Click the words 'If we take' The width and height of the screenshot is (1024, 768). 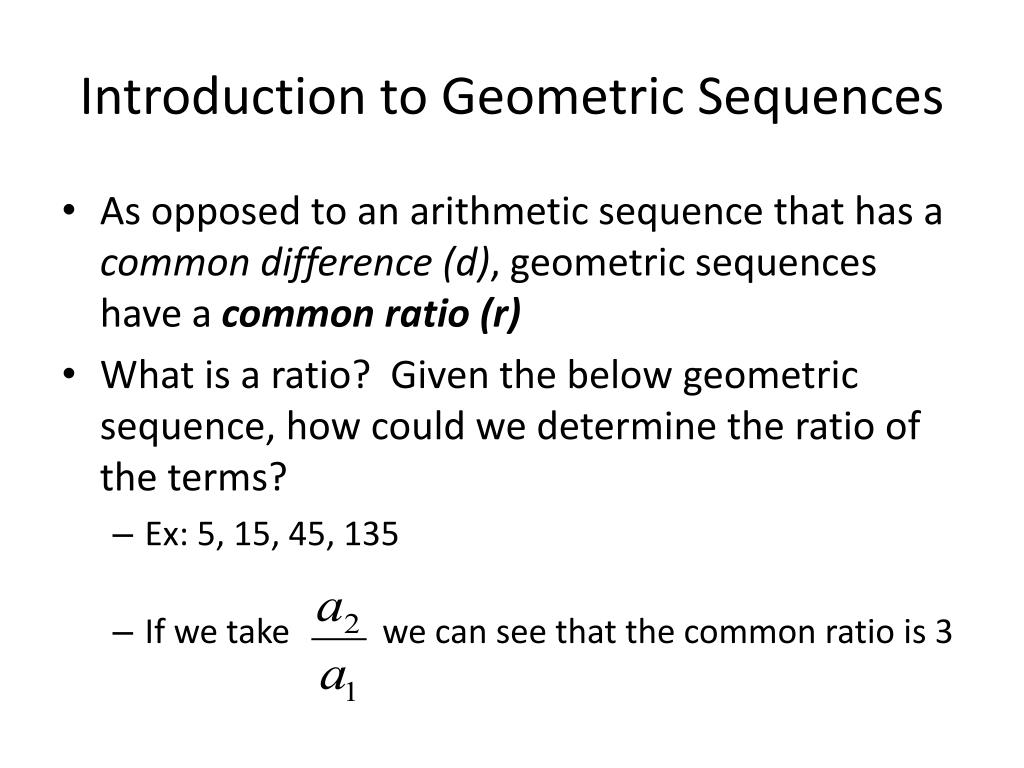click(216, 632)
